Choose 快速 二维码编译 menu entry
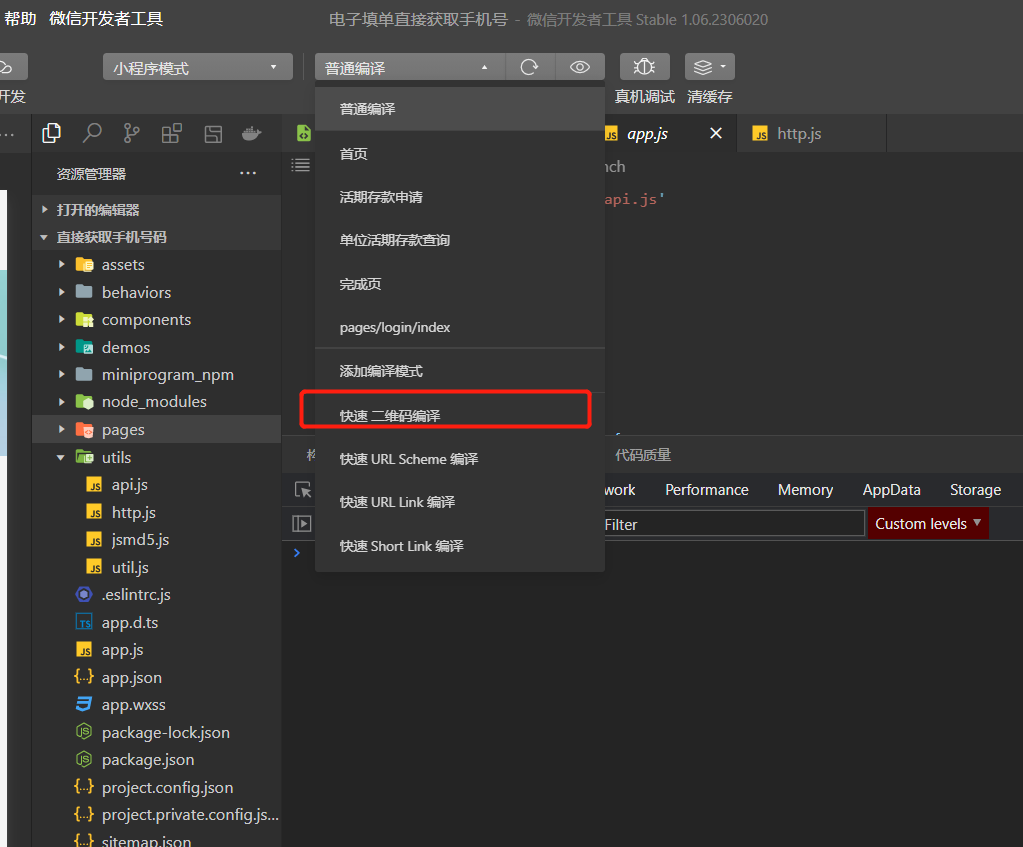 pos(460,416)
